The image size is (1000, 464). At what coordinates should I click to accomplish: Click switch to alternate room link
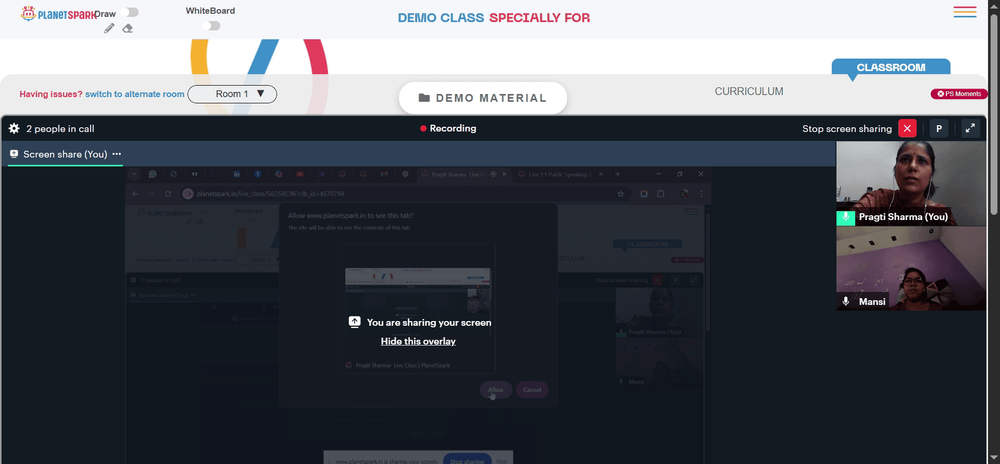(x=135, y=94)
